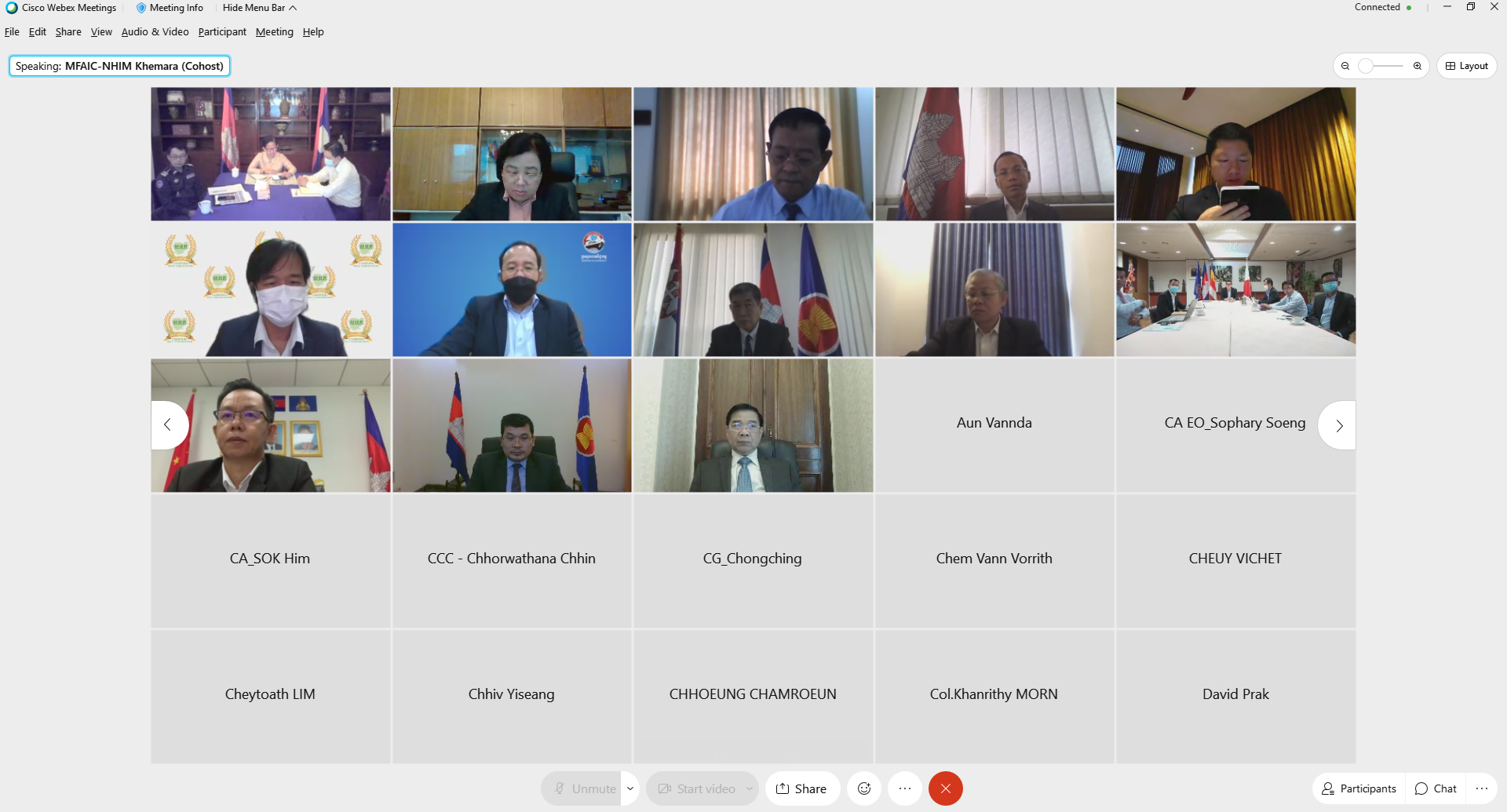Go to next page of video grid
Screen dimensions: 1507x812
click(1338, 425)
